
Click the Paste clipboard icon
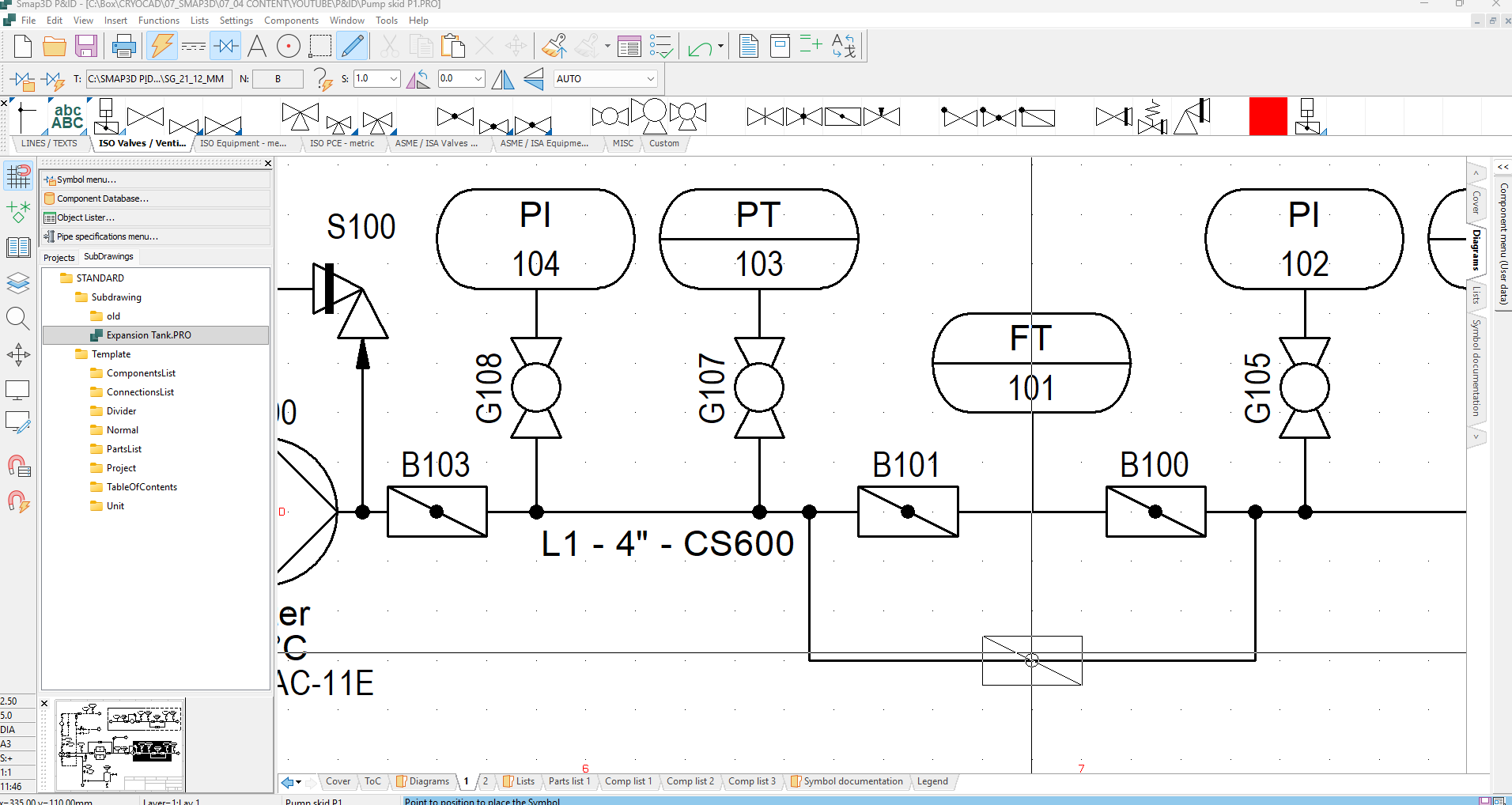tap(452, 46)
